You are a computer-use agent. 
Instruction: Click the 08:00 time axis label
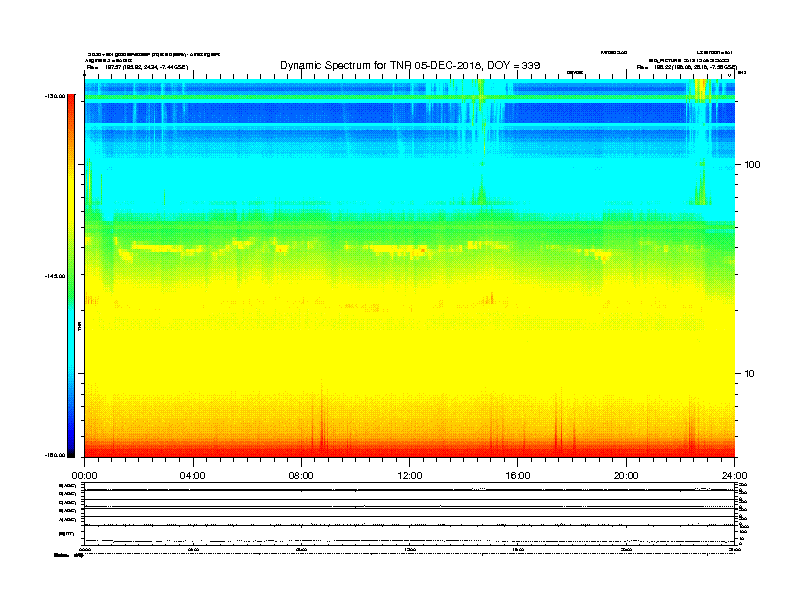coord(301,476)
